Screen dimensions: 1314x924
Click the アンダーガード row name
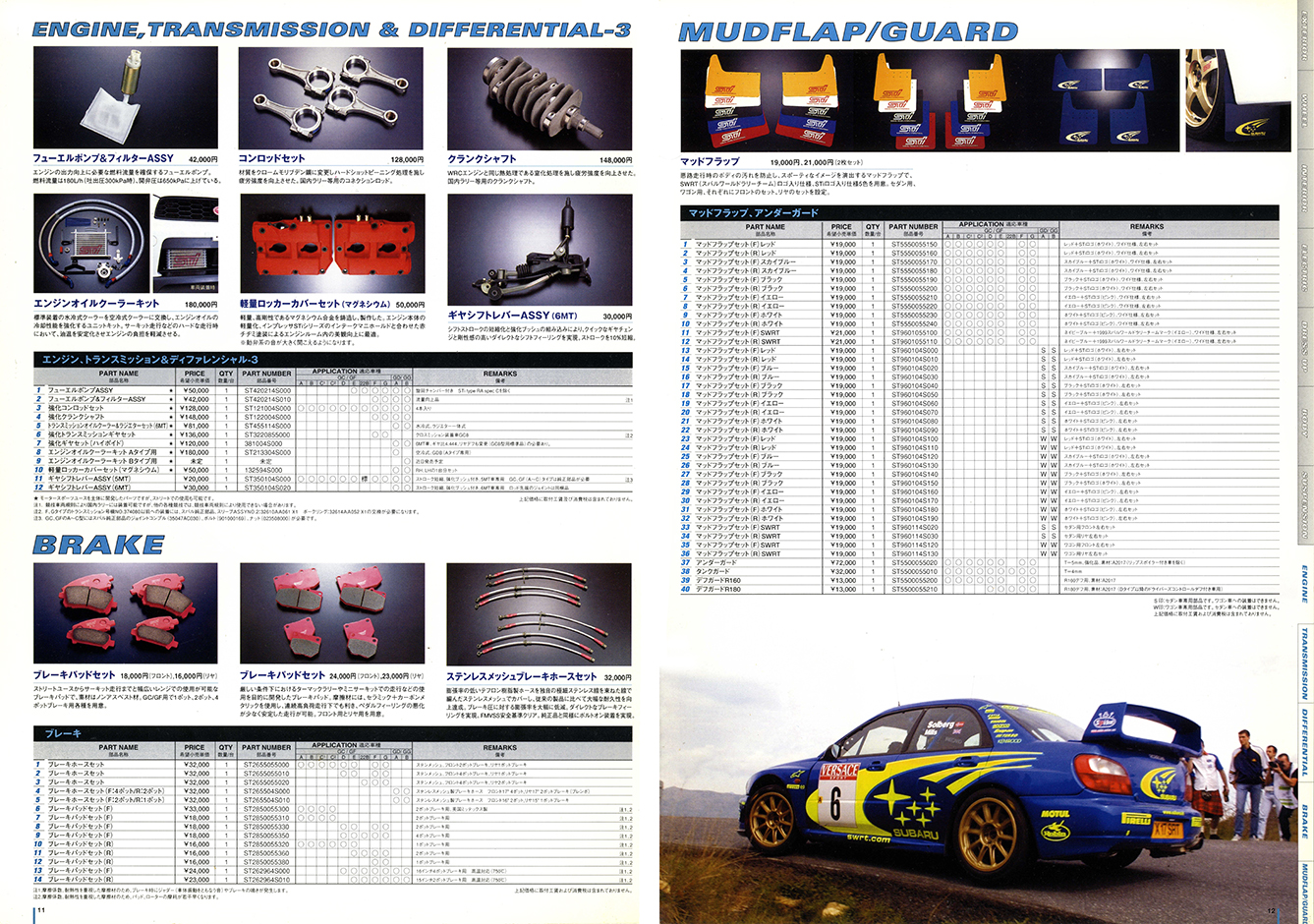(x=716, y=562)
